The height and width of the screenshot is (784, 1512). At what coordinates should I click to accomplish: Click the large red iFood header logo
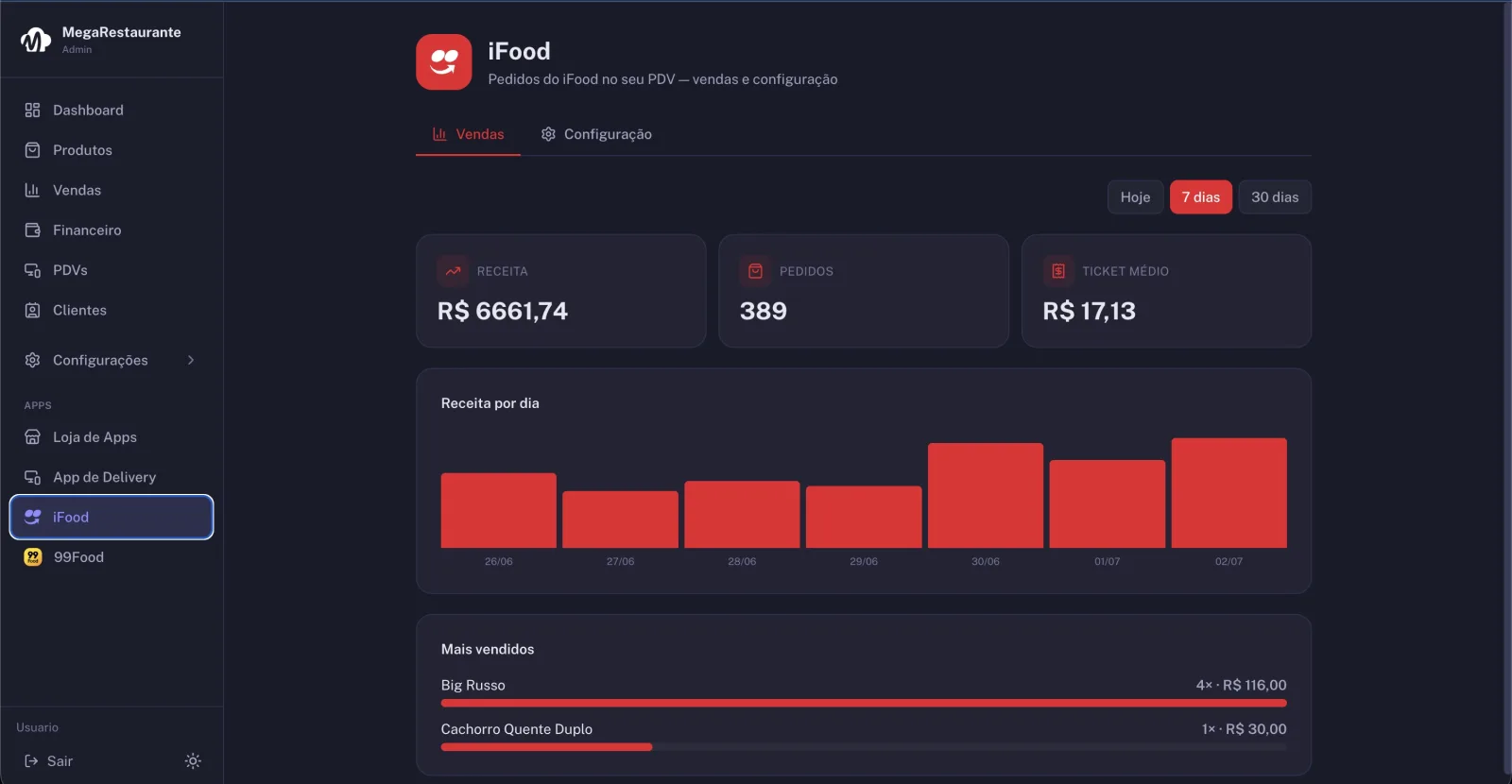pyautogui.click(x=444, y=62)
